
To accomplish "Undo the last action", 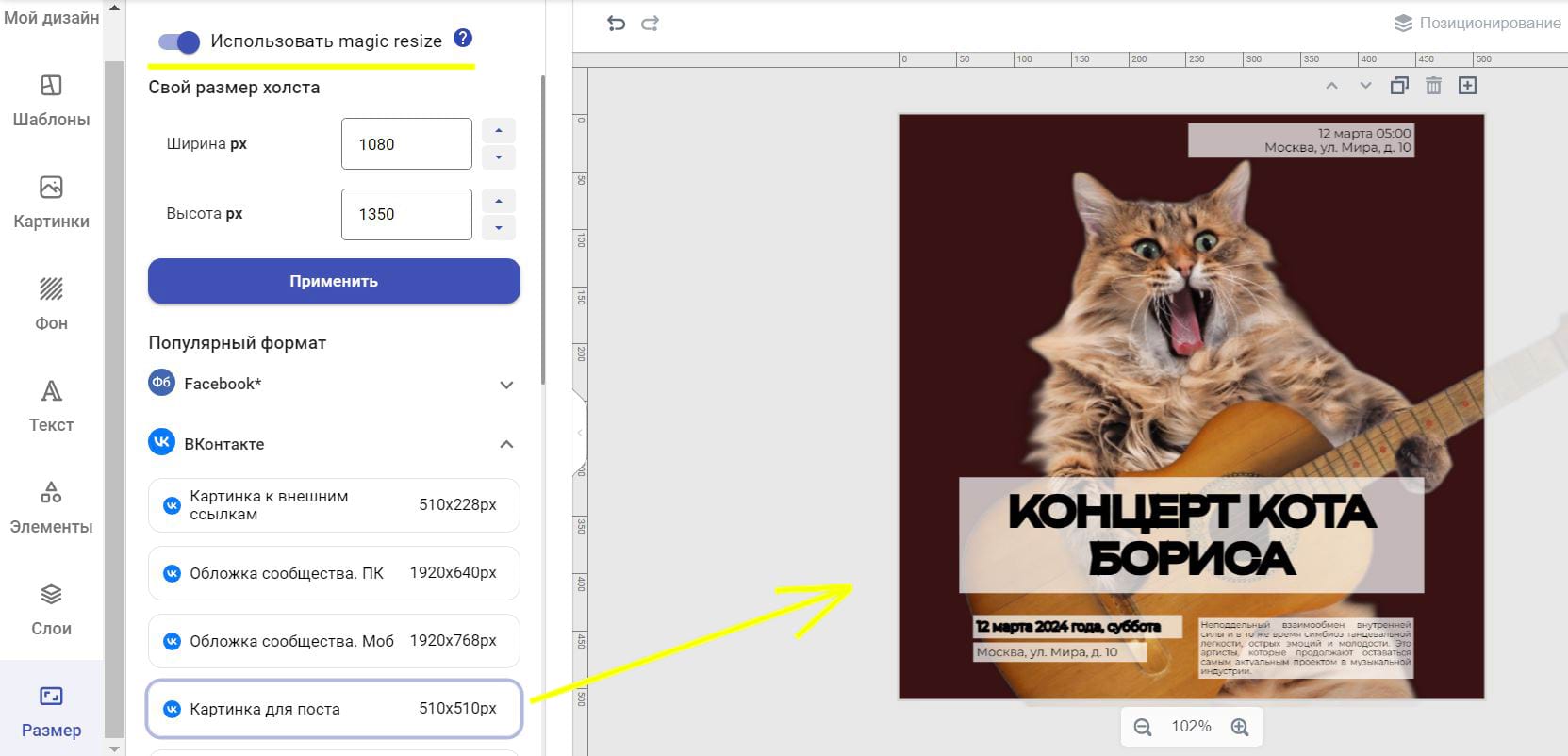I will click(616, 24).
